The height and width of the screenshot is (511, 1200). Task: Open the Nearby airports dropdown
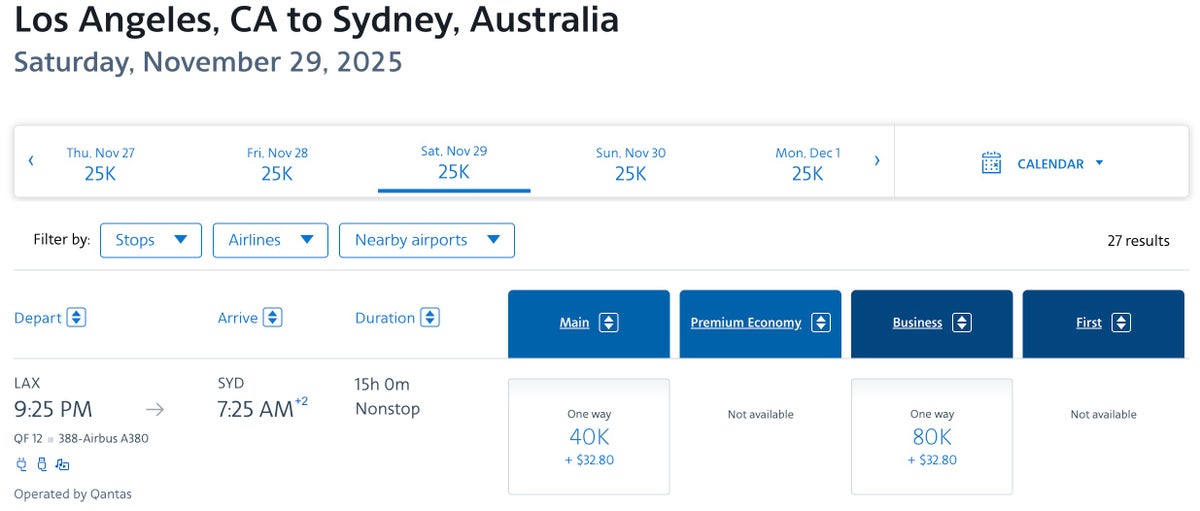[427, 240]
